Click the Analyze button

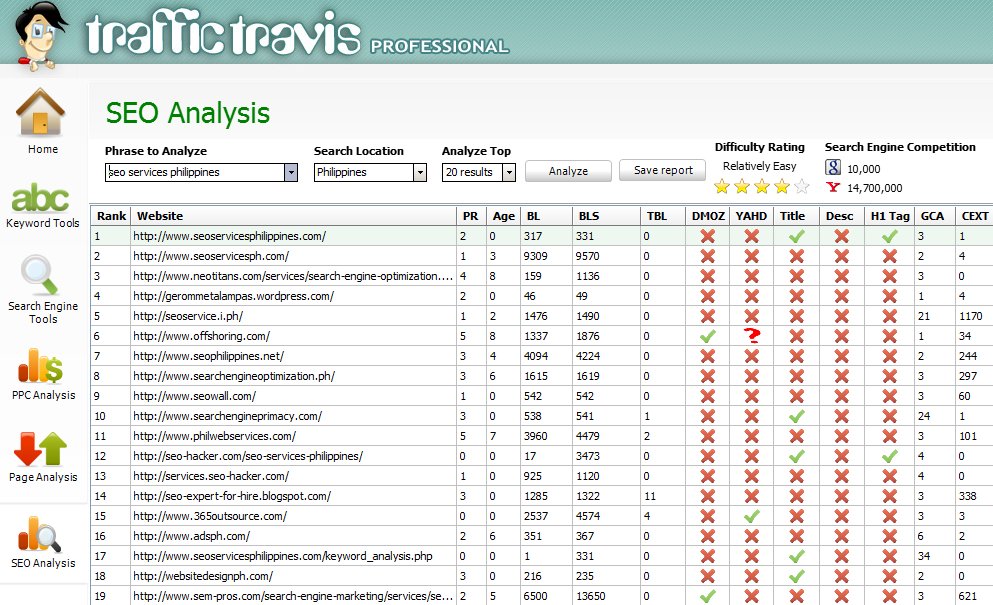pos(568,171)
